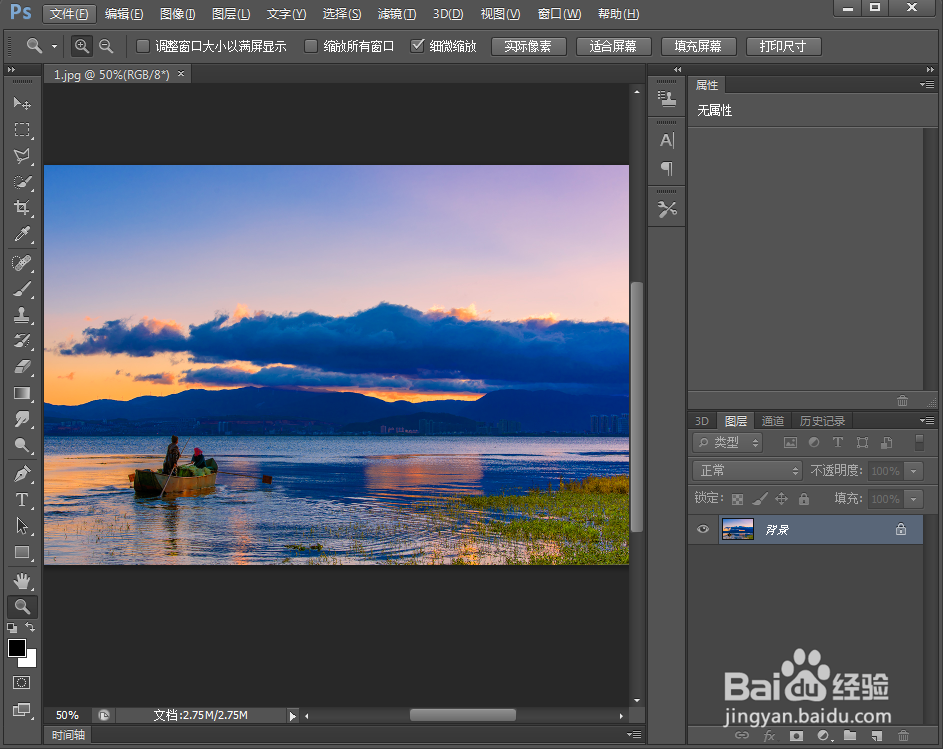Open the foreground color black swatch
Image resolution: width=943 pixels, height=749 pixels.
(x=17, y=648)
